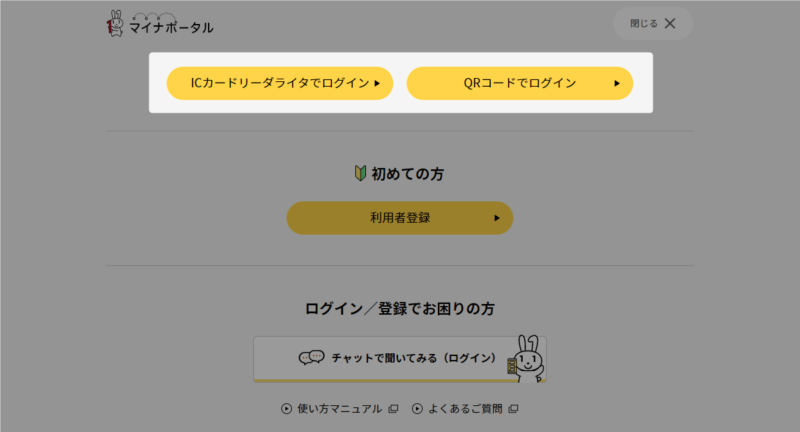The image size is (800, 432).
Task: Click circle arrow icon before 使い方マニュアル
Action: [x=286, y=408]
